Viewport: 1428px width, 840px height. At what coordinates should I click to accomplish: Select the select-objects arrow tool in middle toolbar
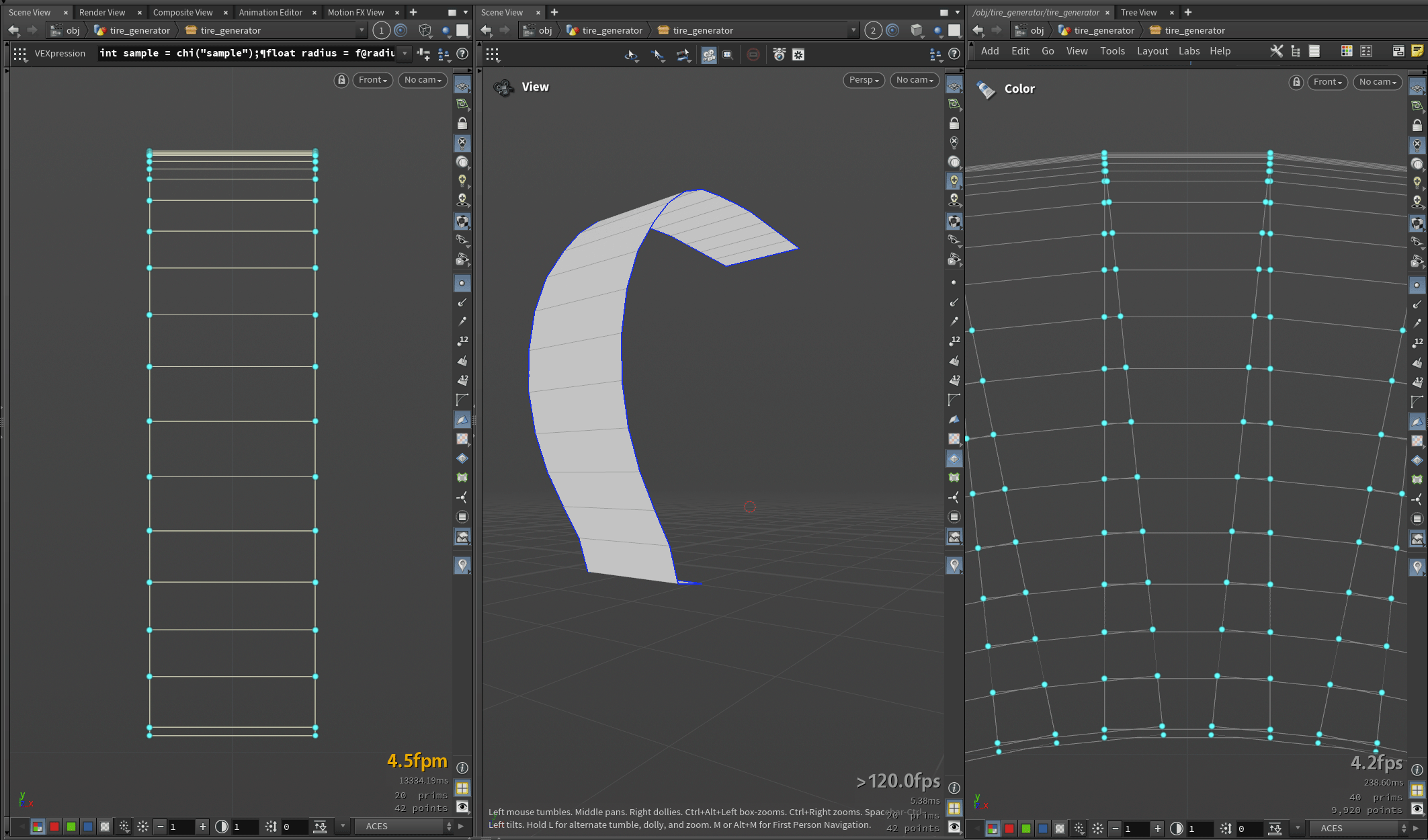tap(631, 54)
